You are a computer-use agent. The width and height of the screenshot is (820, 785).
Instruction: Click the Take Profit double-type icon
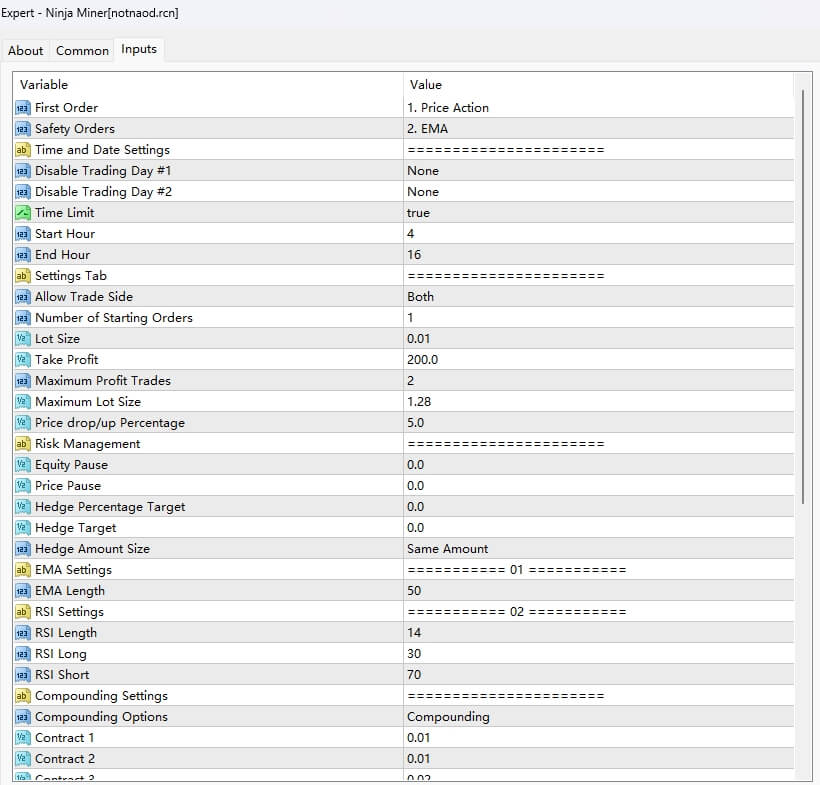click(x=22, y=360)
